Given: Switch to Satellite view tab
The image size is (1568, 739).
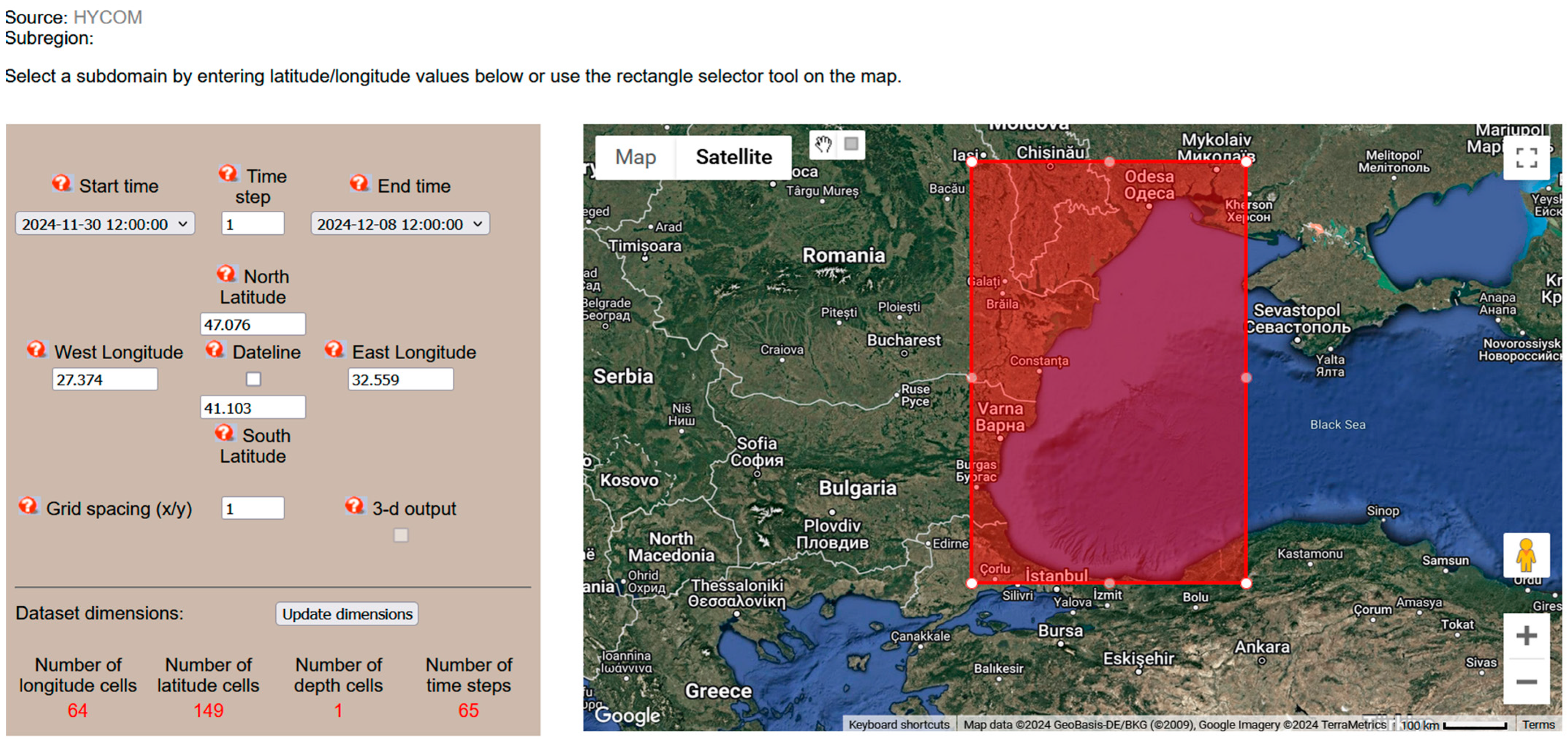Looking at the screenshot, I should point(733,157).
